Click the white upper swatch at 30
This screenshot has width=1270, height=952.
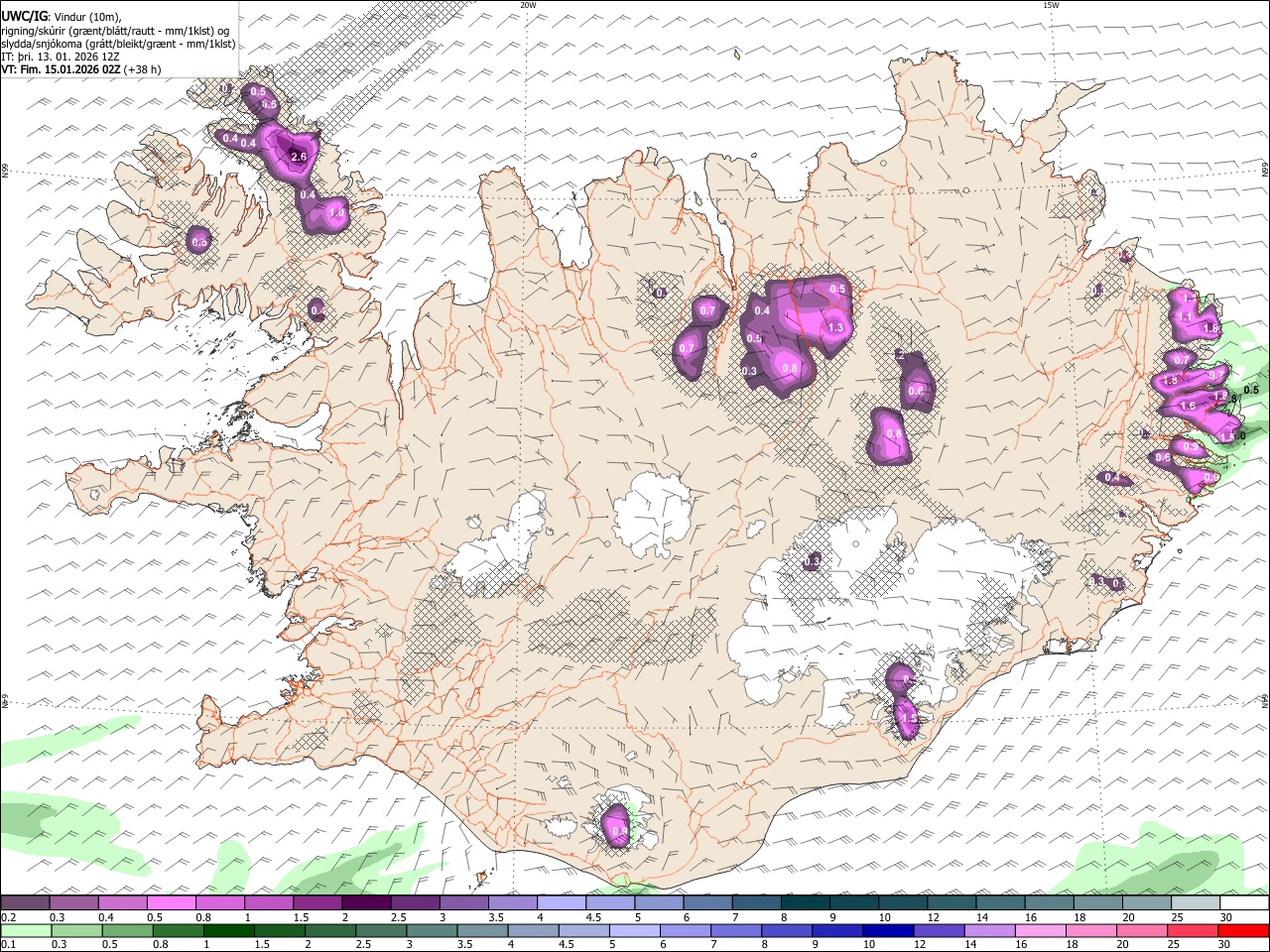pos(1244,902)
